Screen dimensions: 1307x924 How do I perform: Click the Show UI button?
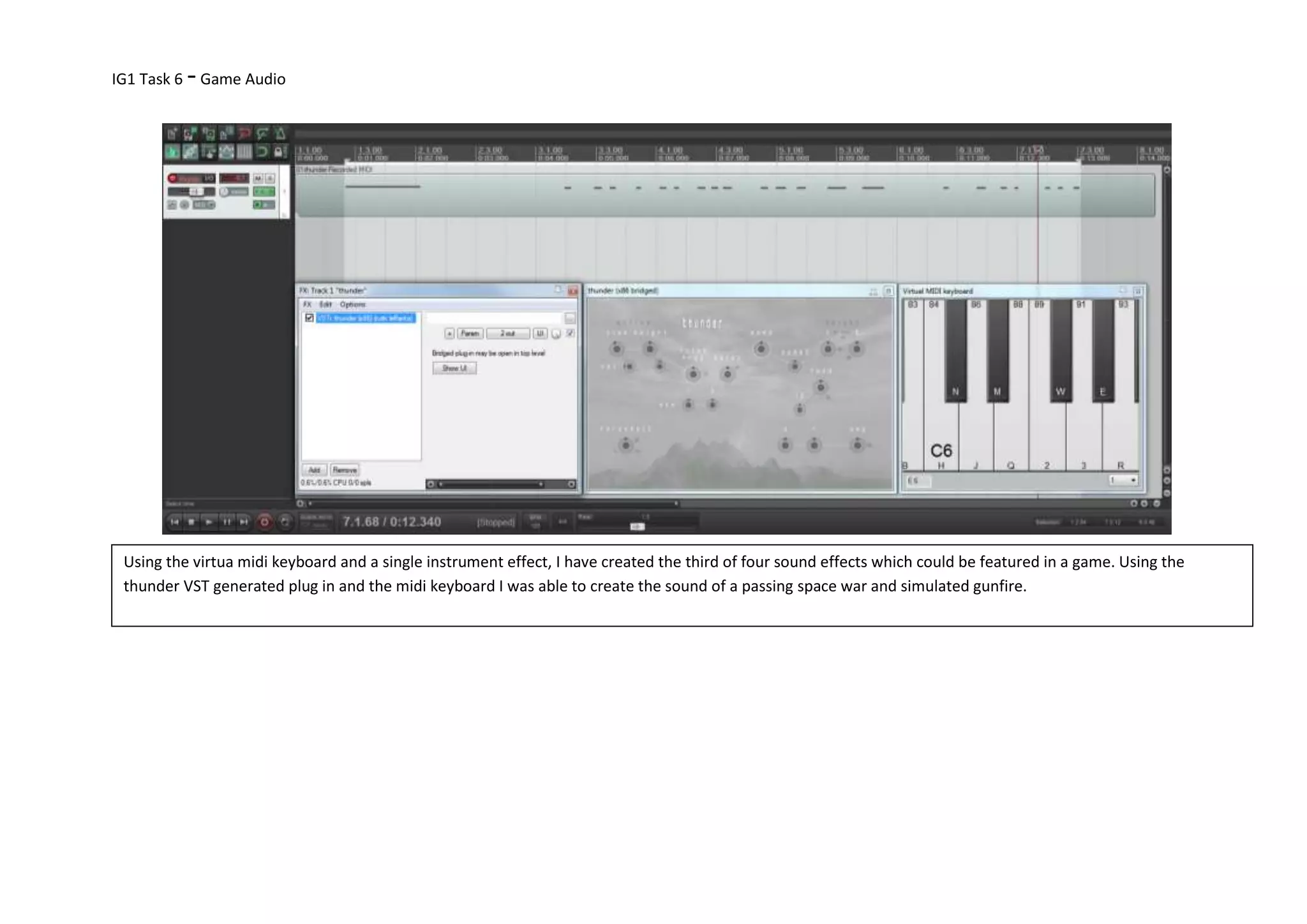[x=454, y=368]
